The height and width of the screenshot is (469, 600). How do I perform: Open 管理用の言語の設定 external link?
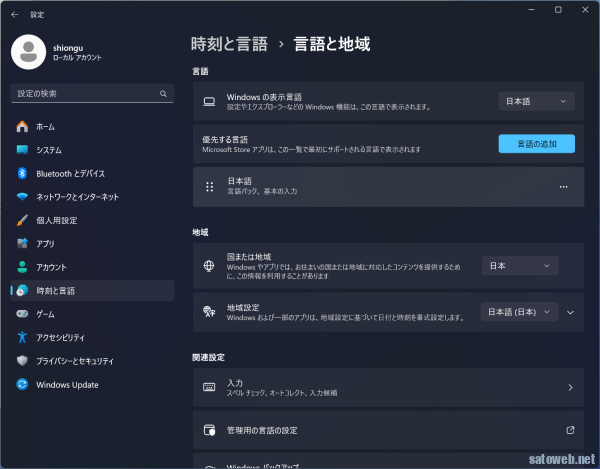coord(388,430)
